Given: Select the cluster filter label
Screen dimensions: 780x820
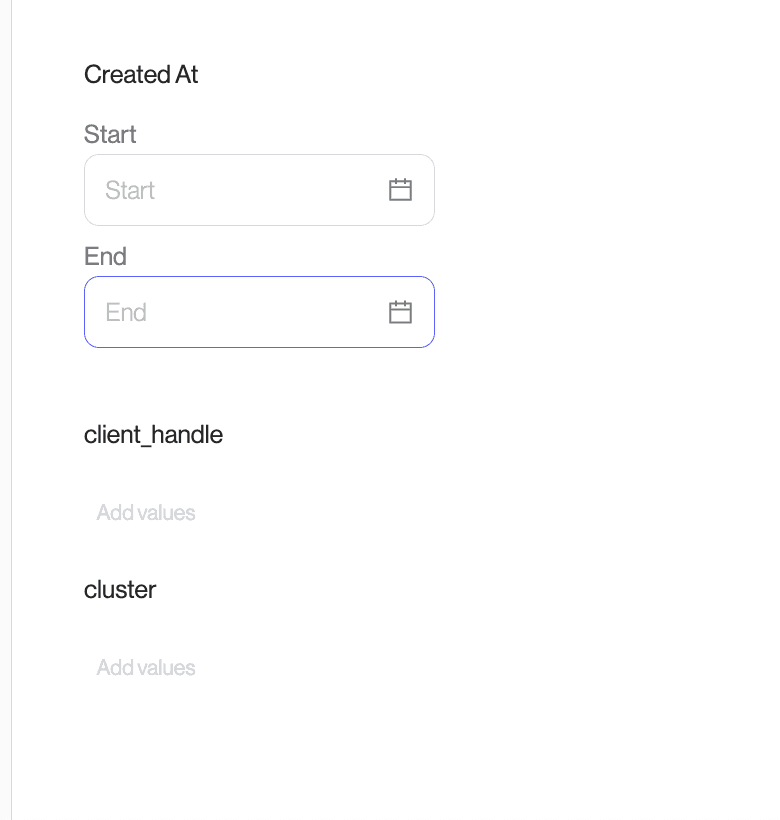Looking at the screenshot, I should point(120,590).
